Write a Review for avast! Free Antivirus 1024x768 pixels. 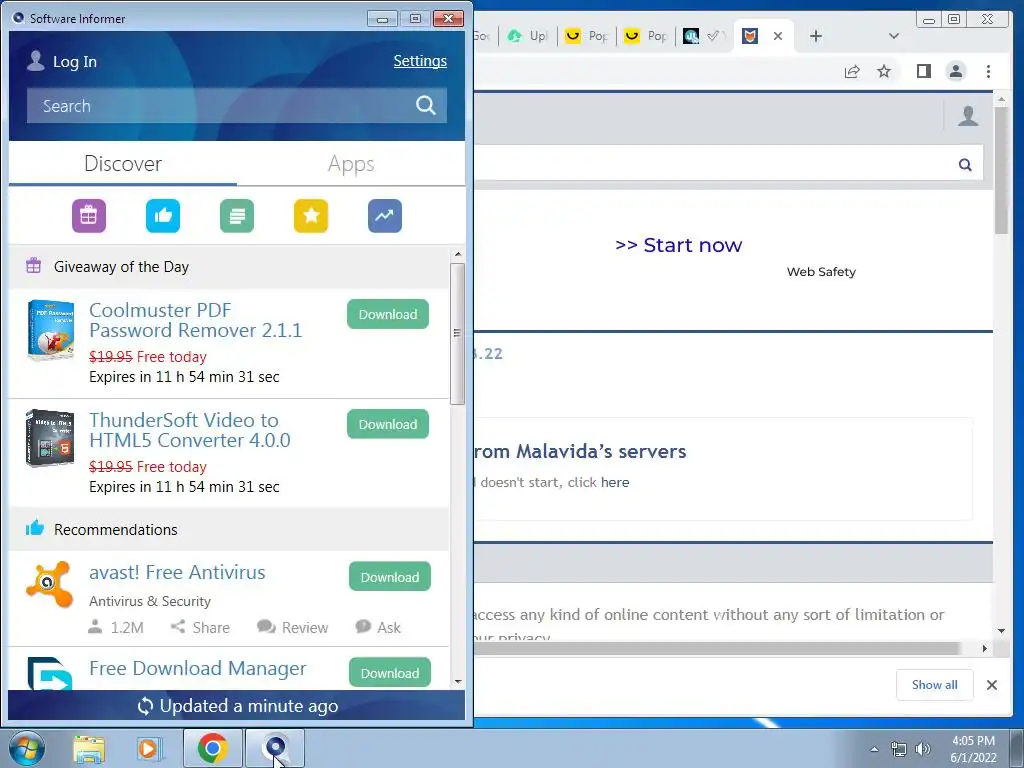click(293, 628)
